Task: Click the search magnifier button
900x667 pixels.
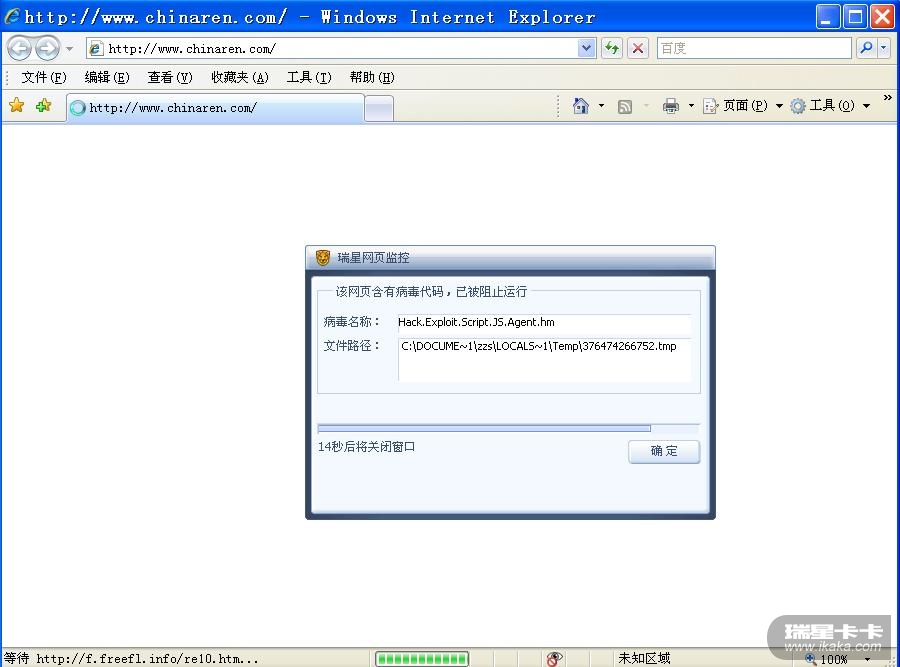Action: coord(866,48)
